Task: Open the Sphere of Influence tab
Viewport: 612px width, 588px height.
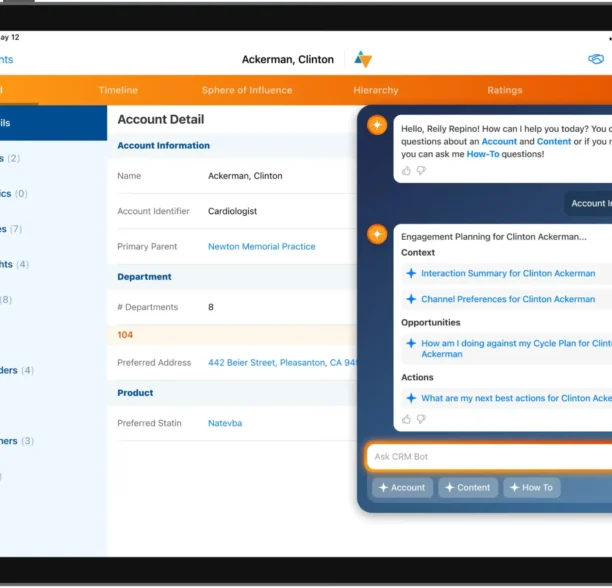Action: (x=247, y=90)
